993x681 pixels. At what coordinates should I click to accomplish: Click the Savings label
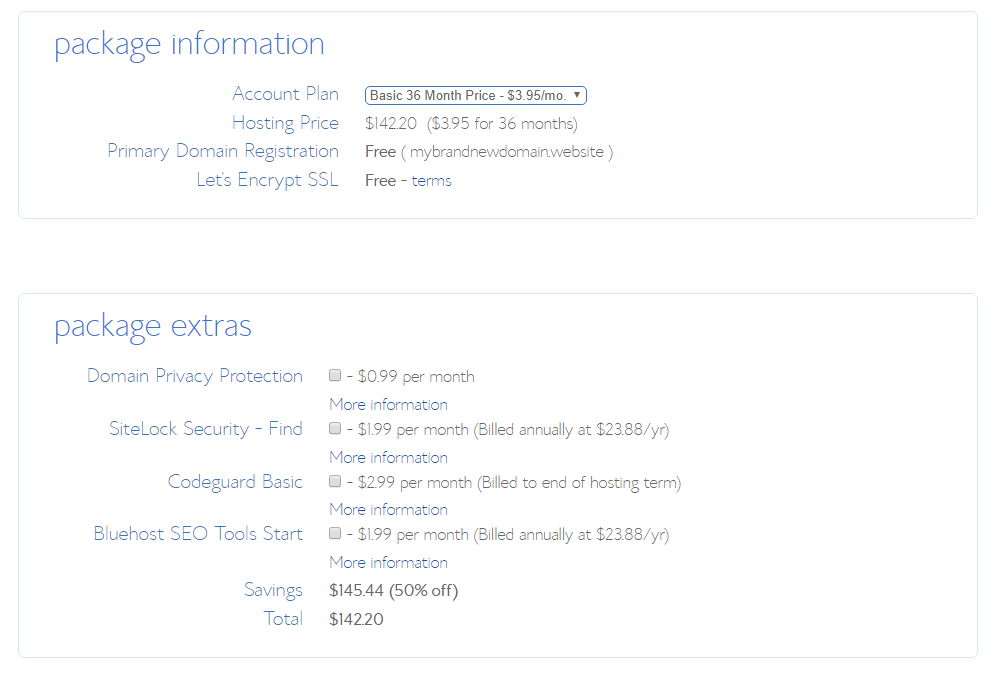point(274,590)
